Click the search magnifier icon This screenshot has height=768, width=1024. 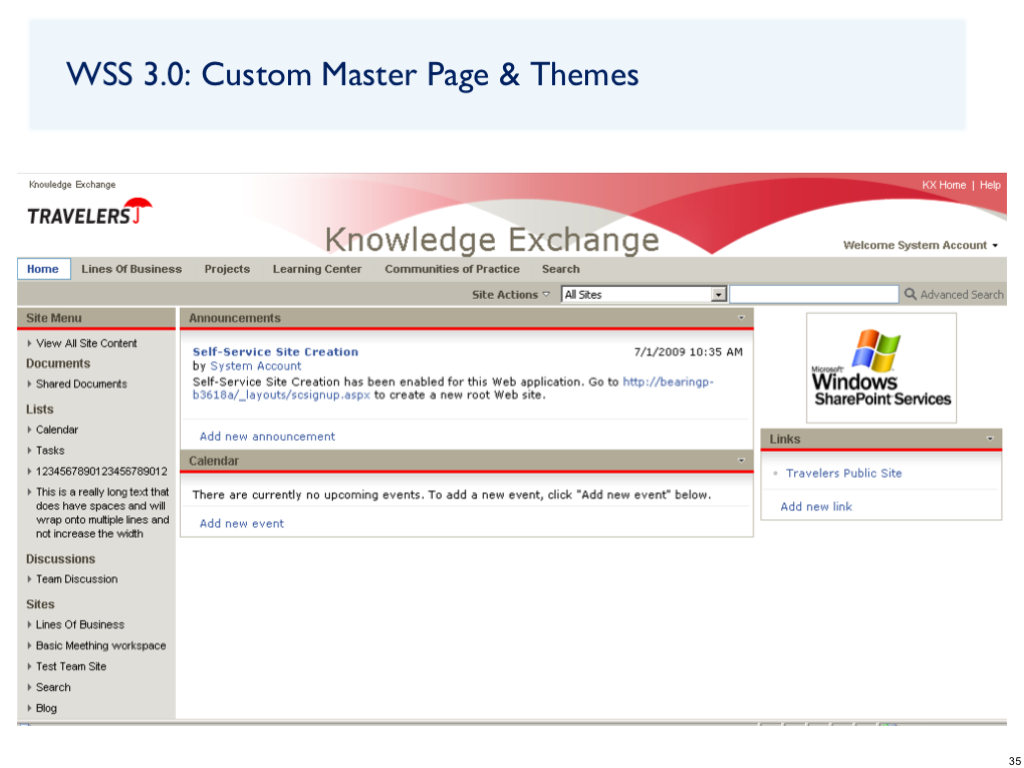(x=910, y=294)
